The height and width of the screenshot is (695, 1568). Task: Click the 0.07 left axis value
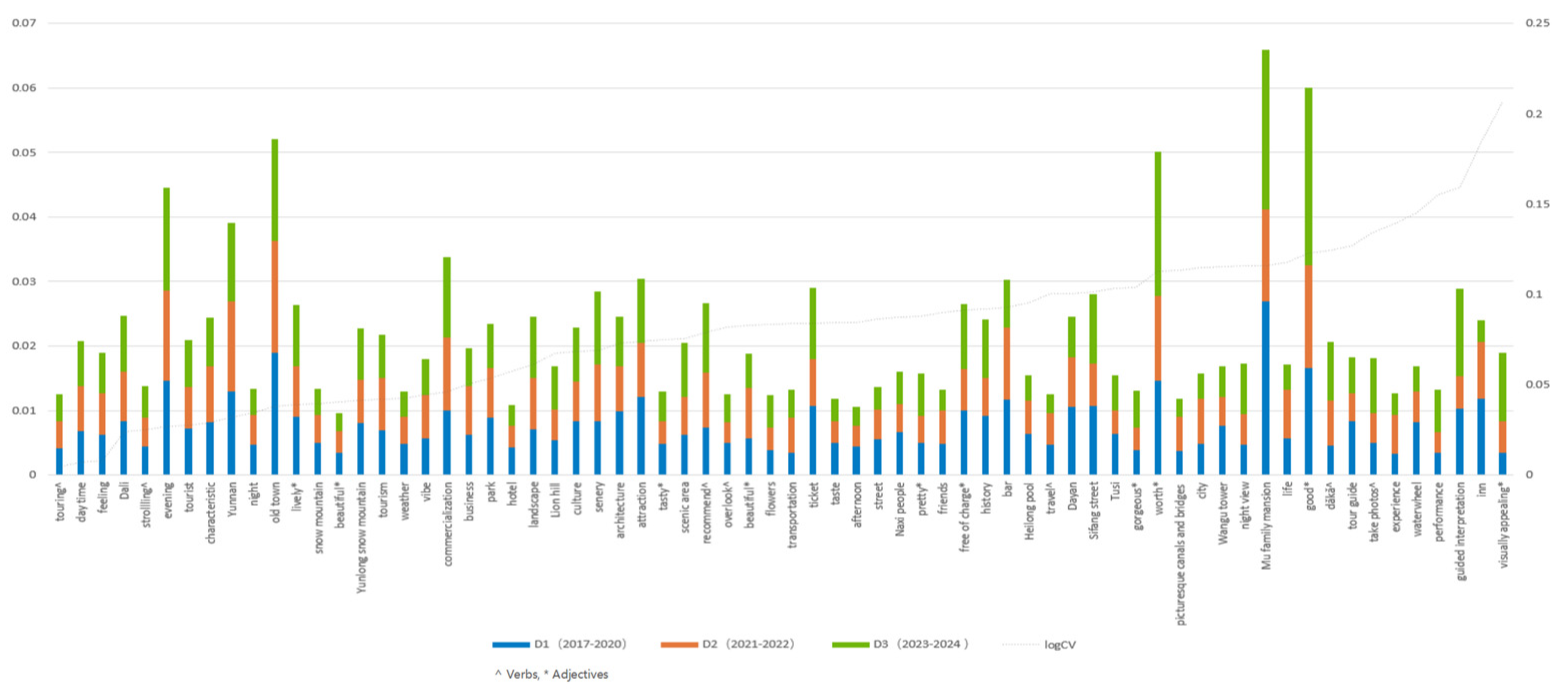point(24,24)
